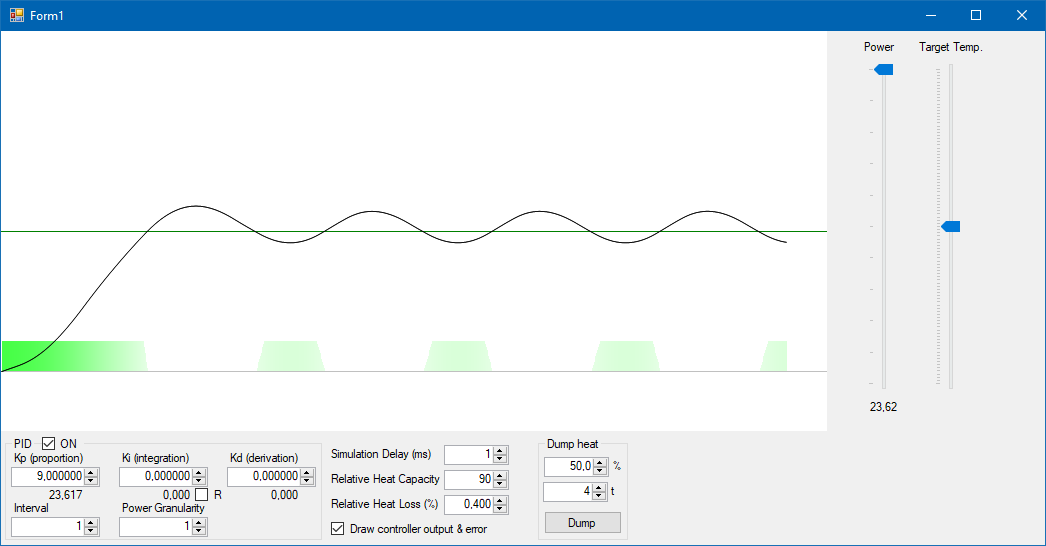Click the 23,62 value under Power slider
1046x546 pixels.
point(883,406)
